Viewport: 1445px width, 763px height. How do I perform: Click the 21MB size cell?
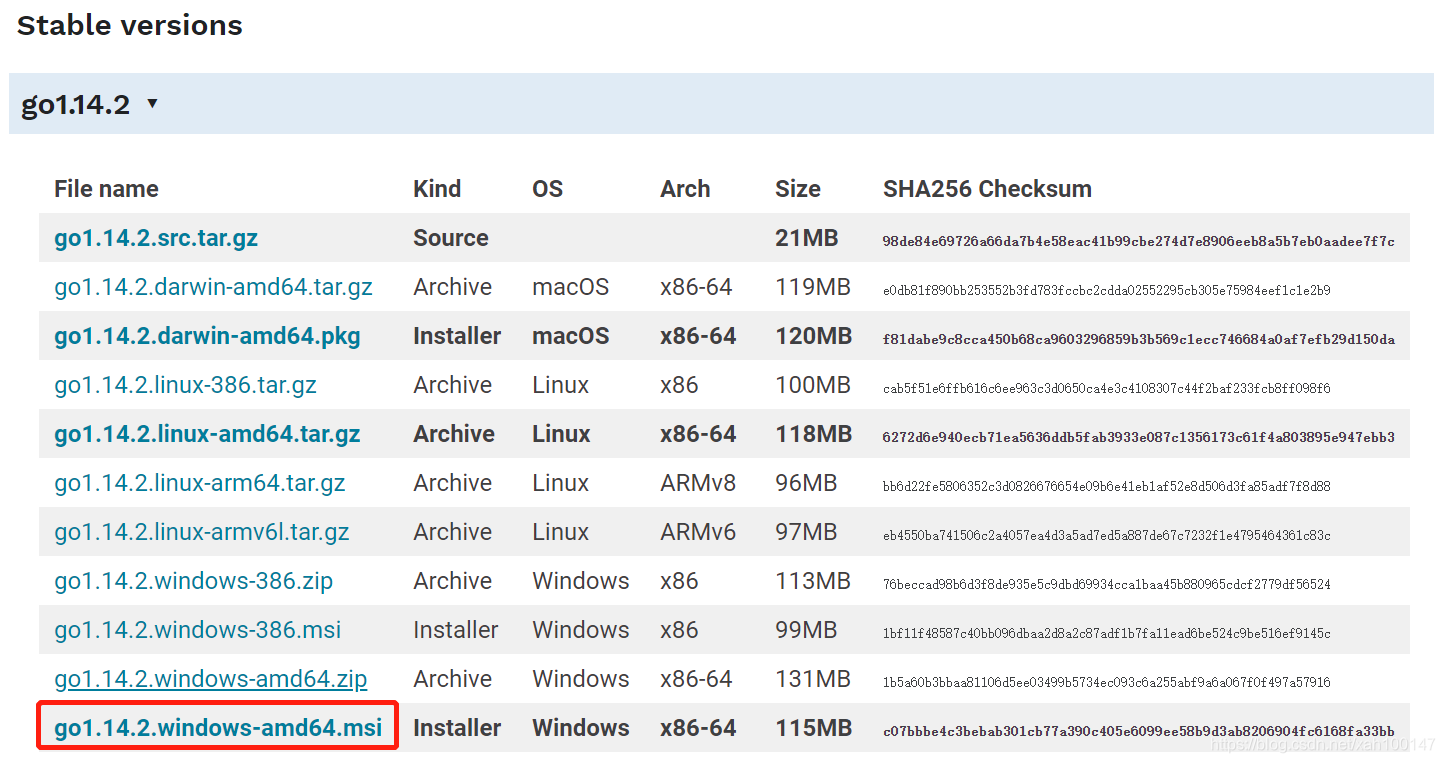pos(806,238)
